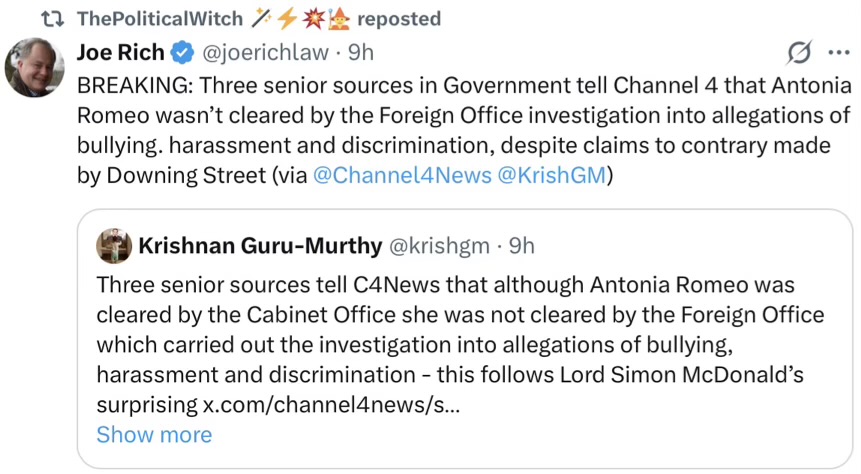
Task: Open the three-dot more options menu
Action: tap(837, 52)
